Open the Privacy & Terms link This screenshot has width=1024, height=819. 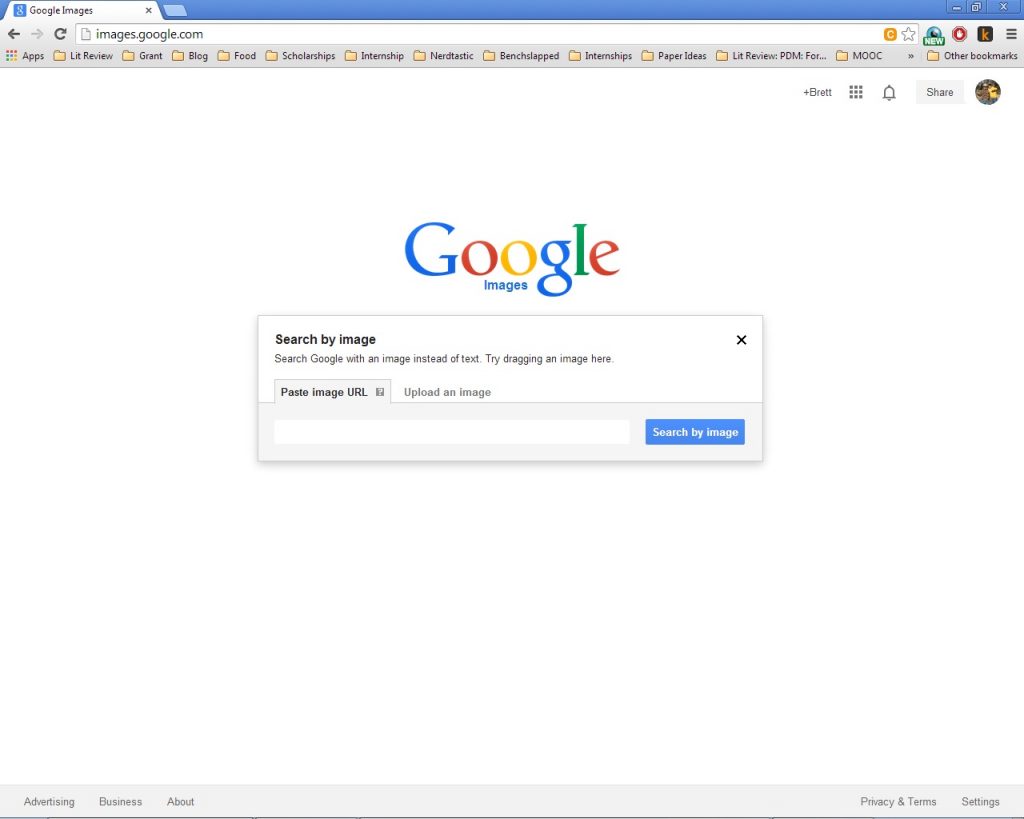point(898,801)
